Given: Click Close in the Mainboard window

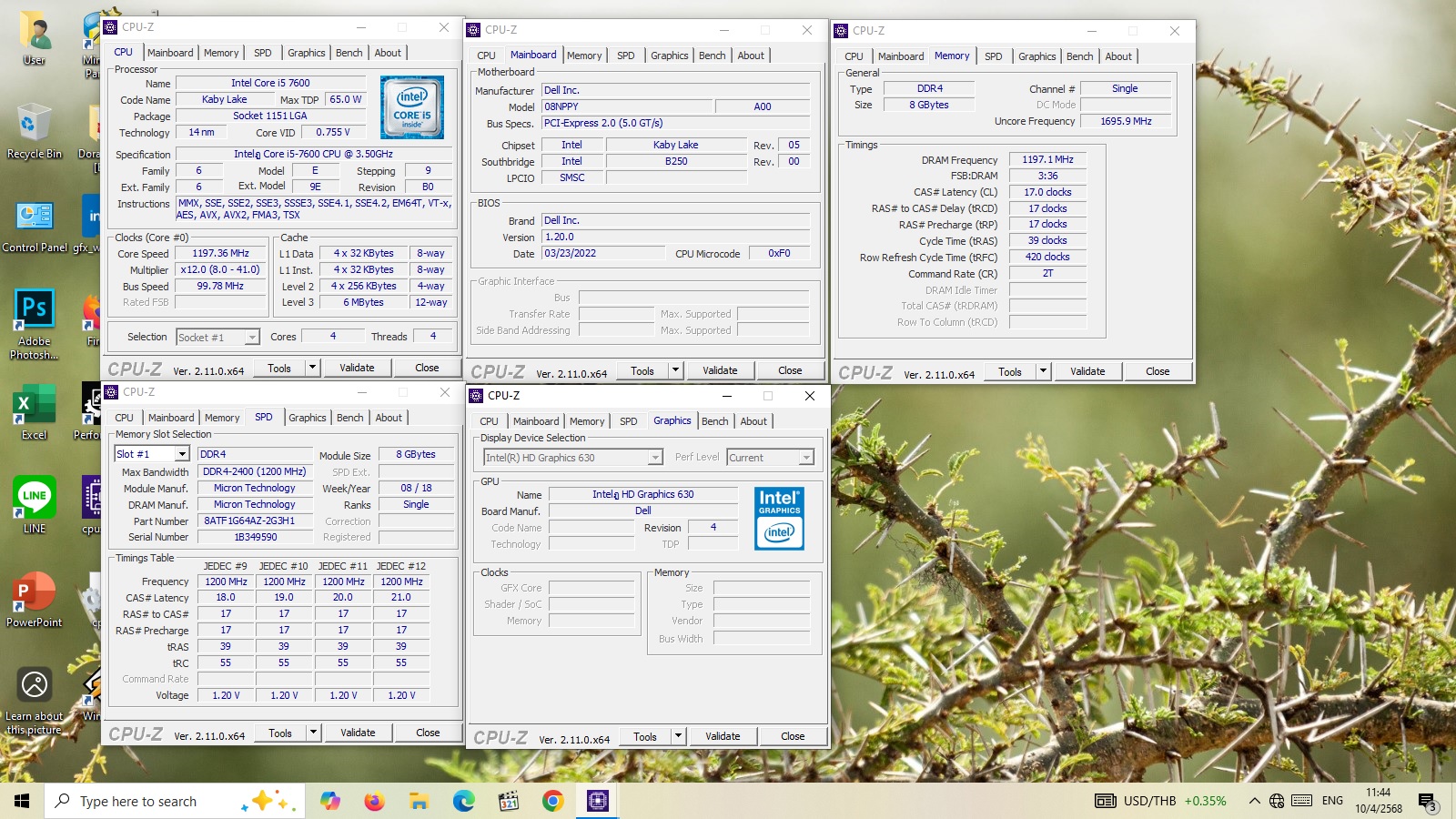Looking at the screenshot, I should 790,370.
